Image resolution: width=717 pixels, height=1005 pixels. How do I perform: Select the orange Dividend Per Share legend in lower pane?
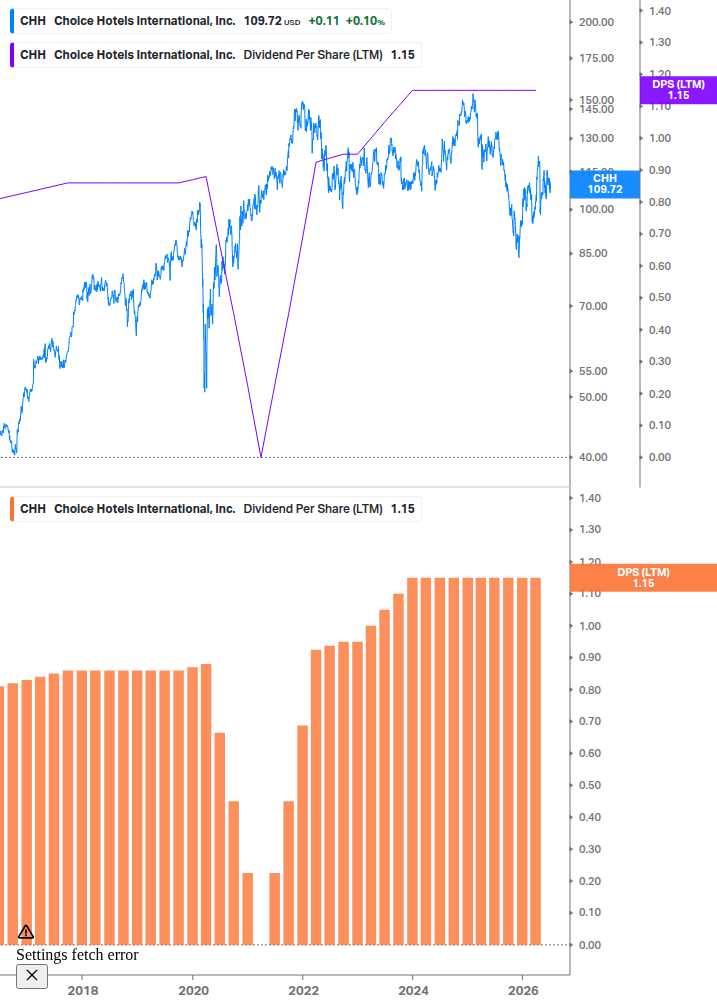click(216, 509)
